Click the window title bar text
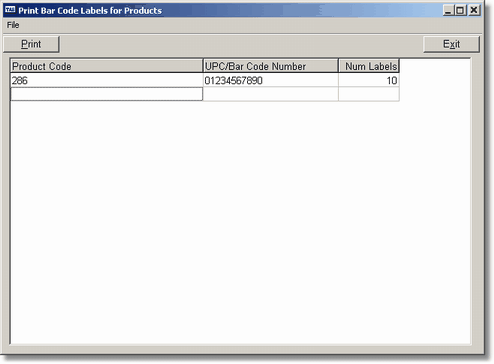 pos(90,11)
